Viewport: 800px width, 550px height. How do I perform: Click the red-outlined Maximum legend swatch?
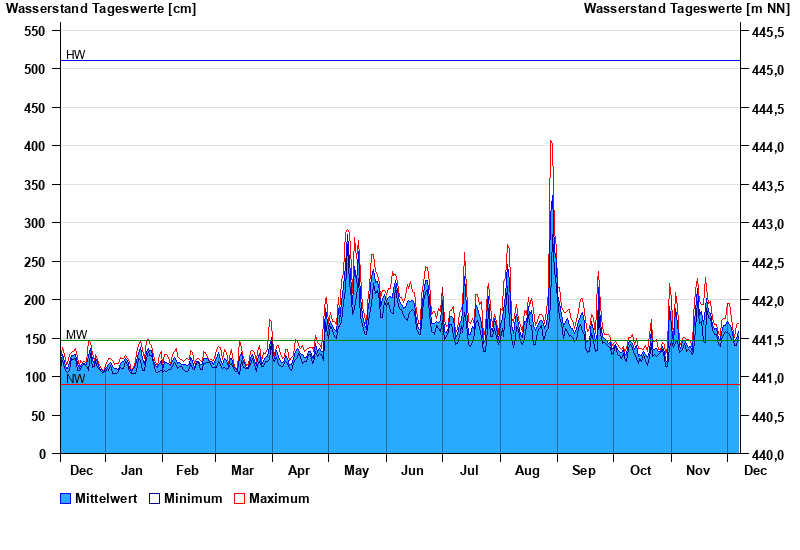[239, 499]
